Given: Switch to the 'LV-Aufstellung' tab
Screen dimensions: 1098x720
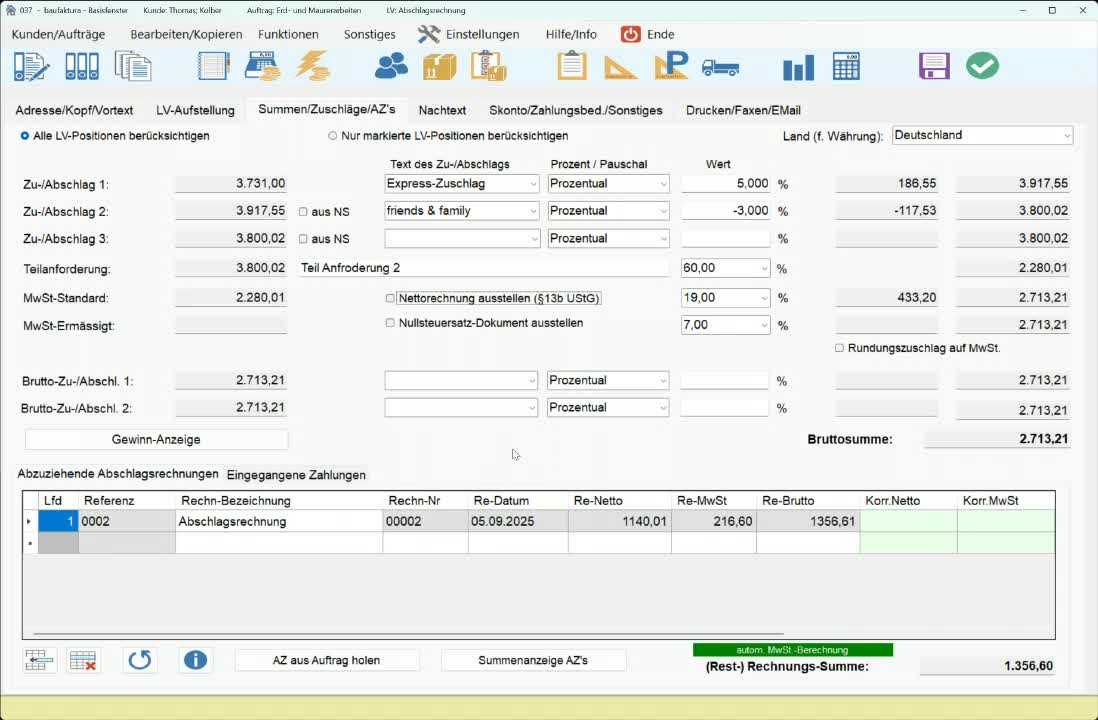Looking at the screenshot, I should pos(195,110).
